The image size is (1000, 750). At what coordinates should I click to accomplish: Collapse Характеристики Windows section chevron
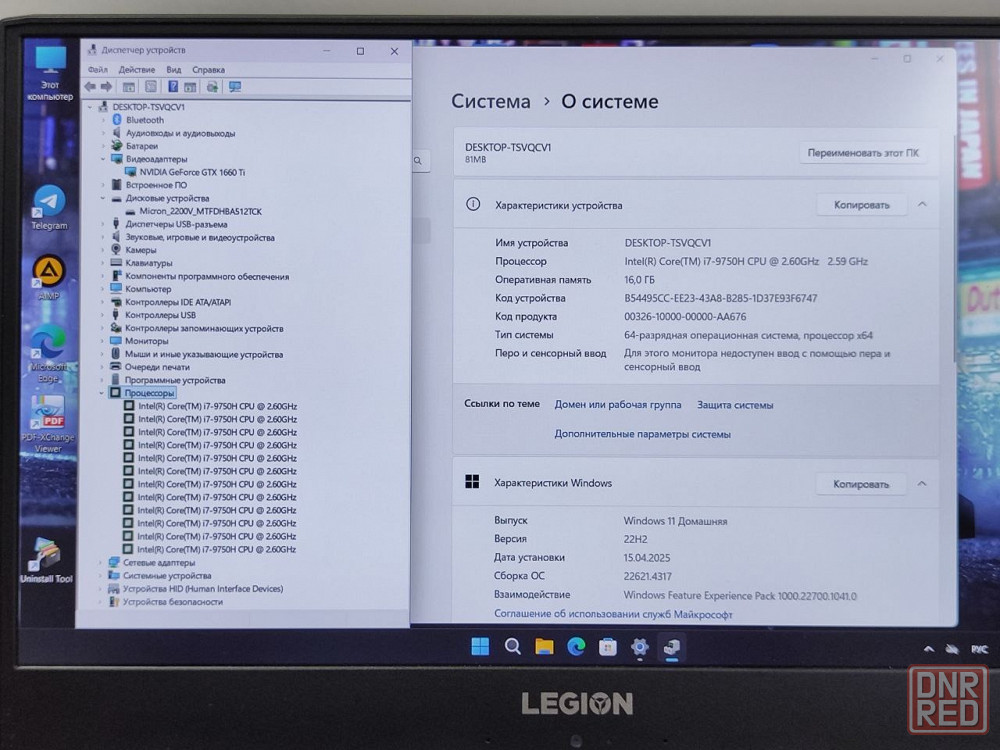[x=922, y=483]
